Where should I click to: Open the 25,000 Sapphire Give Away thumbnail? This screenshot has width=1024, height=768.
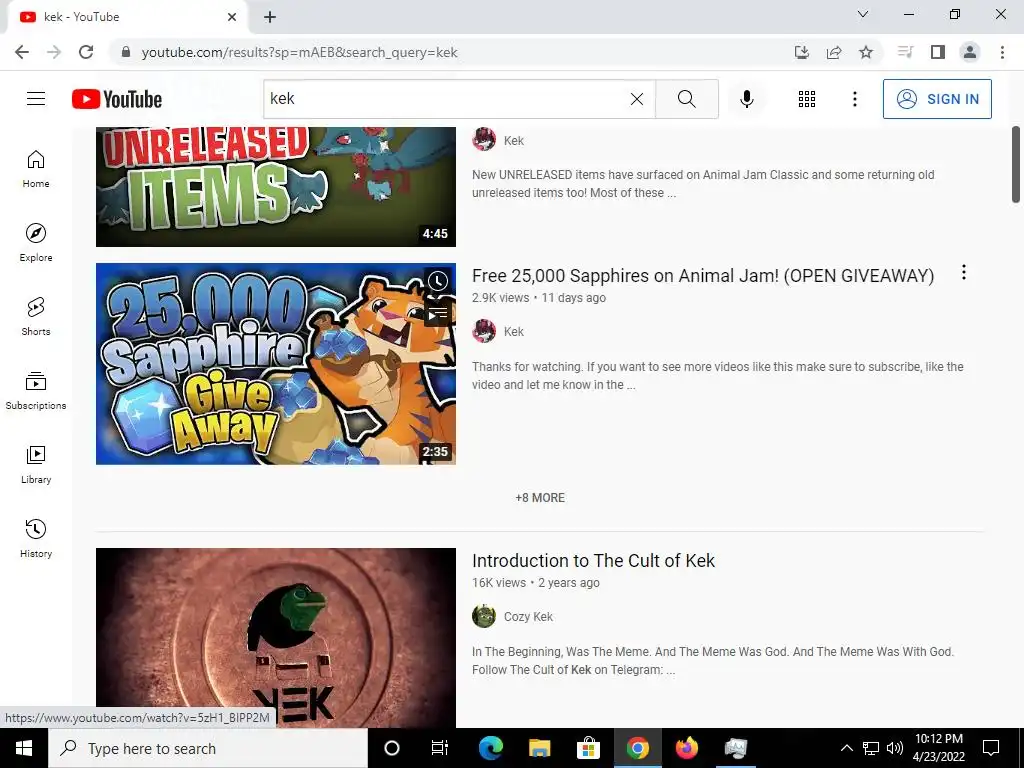click(x=276, y=364)
